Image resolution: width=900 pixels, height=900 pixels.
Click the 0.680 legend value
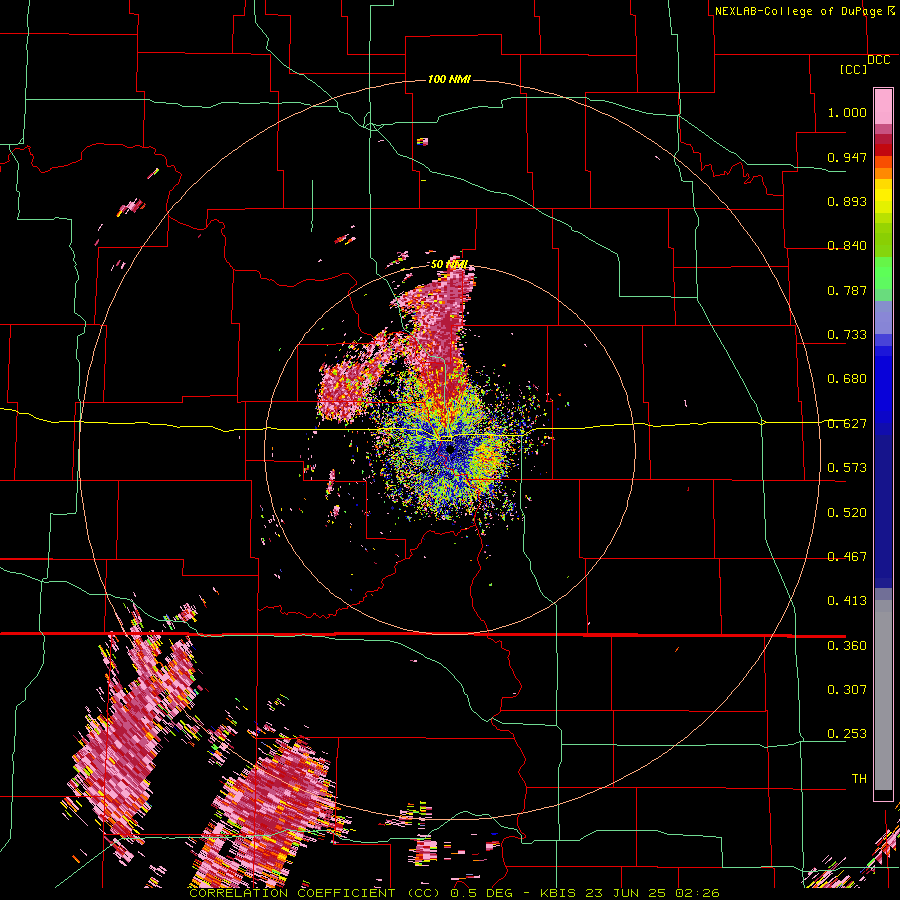(847, 379)
